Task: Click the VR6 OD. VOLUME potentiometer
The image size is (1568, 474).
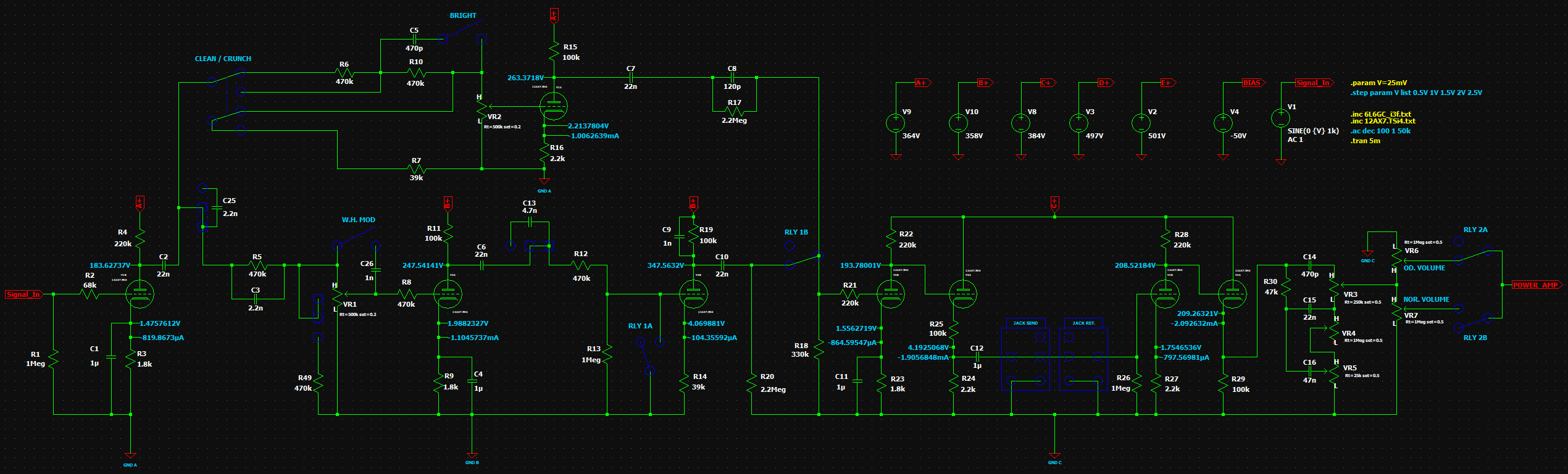Action: pyautogui.click(x=1396, y=259)
